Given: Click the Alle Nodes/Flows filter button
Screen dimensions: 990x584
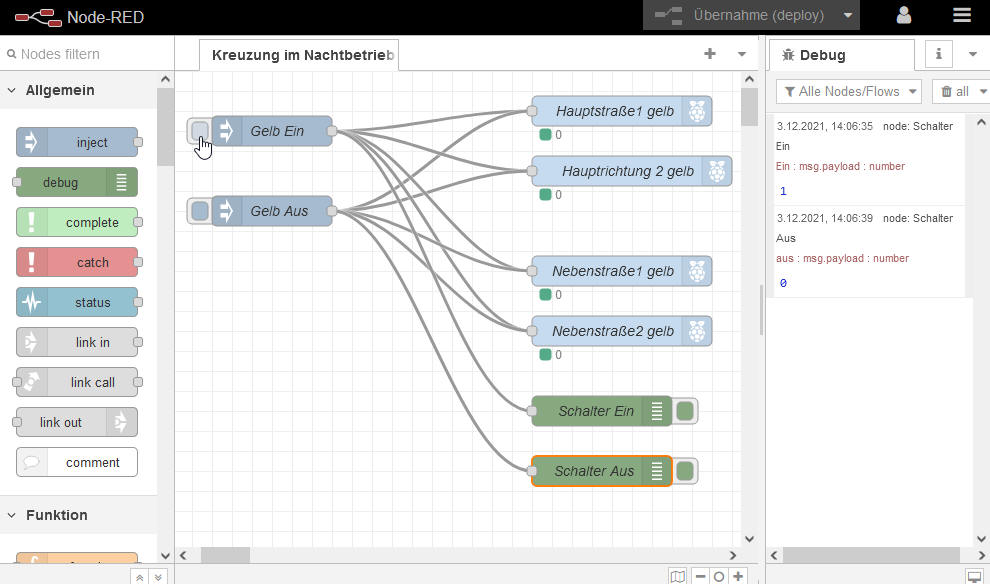Looking at the screenshot, I should (850, 91).
